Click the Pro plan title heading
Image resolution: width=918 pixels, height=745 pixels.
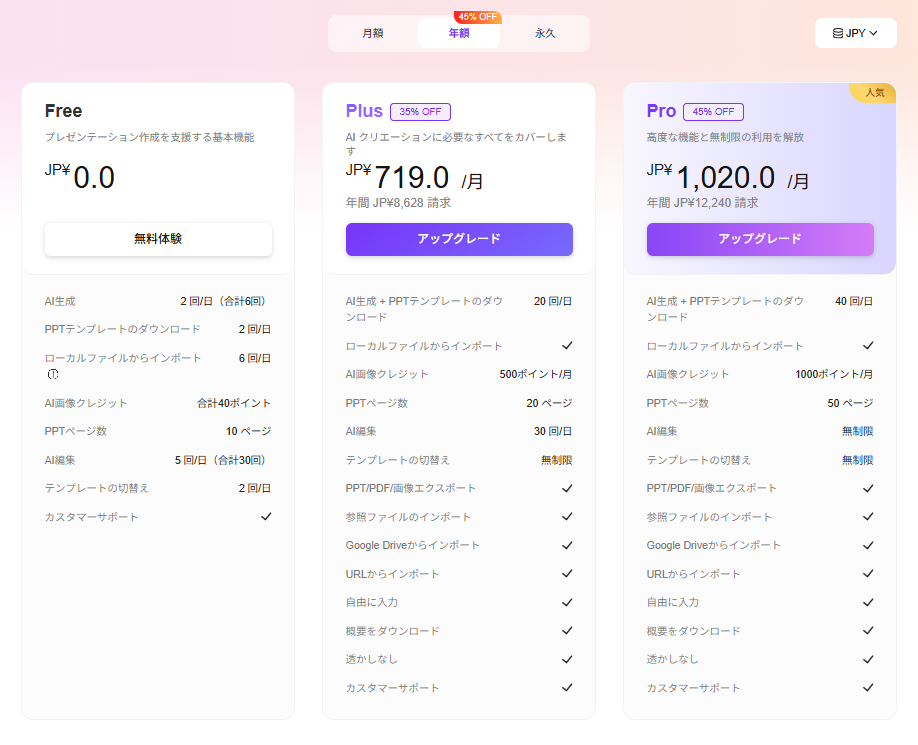[661, 111]
